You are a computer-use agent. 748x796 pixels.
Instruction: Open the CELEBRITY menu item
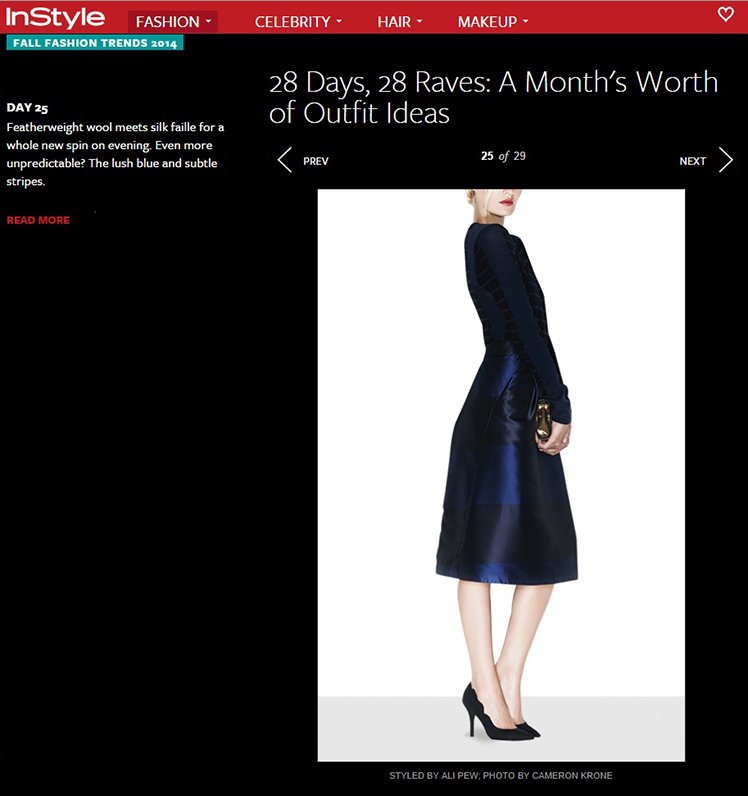point(292,22)
